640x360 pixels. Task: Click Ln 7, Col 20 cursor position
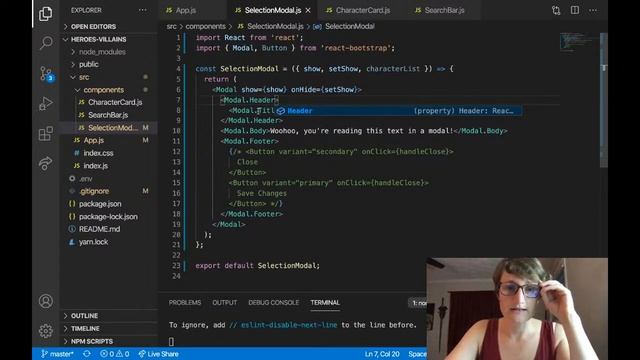point(382,354)
